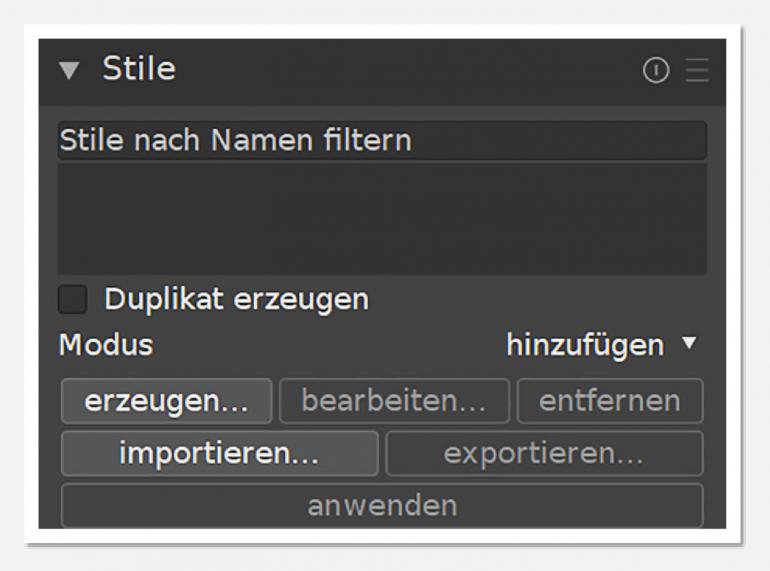Image resolution: width=770 pixels, height=571 pixels.
Task: Focus the 'Stile nach Namen filtern' field
Action: 381,140
